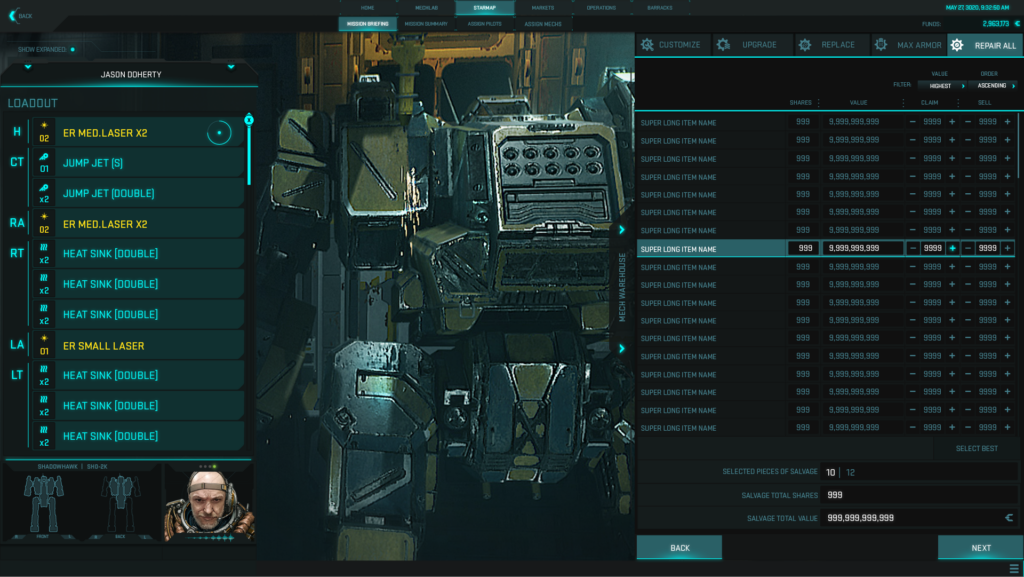The width and height of the screenshot is (1024, 577).
Task: Click the Upgrade icon
Action: tap(723, 45)
